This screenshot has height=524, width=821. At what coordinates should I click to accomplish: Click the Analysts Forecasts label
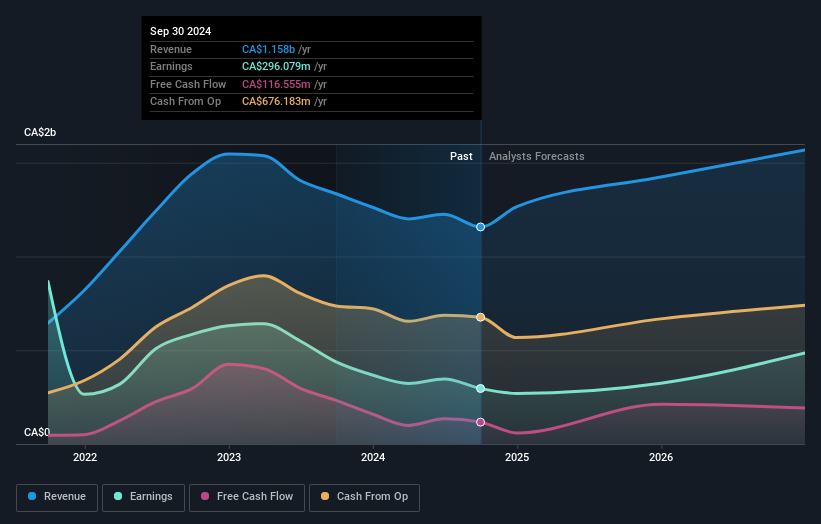click(537, 157)
